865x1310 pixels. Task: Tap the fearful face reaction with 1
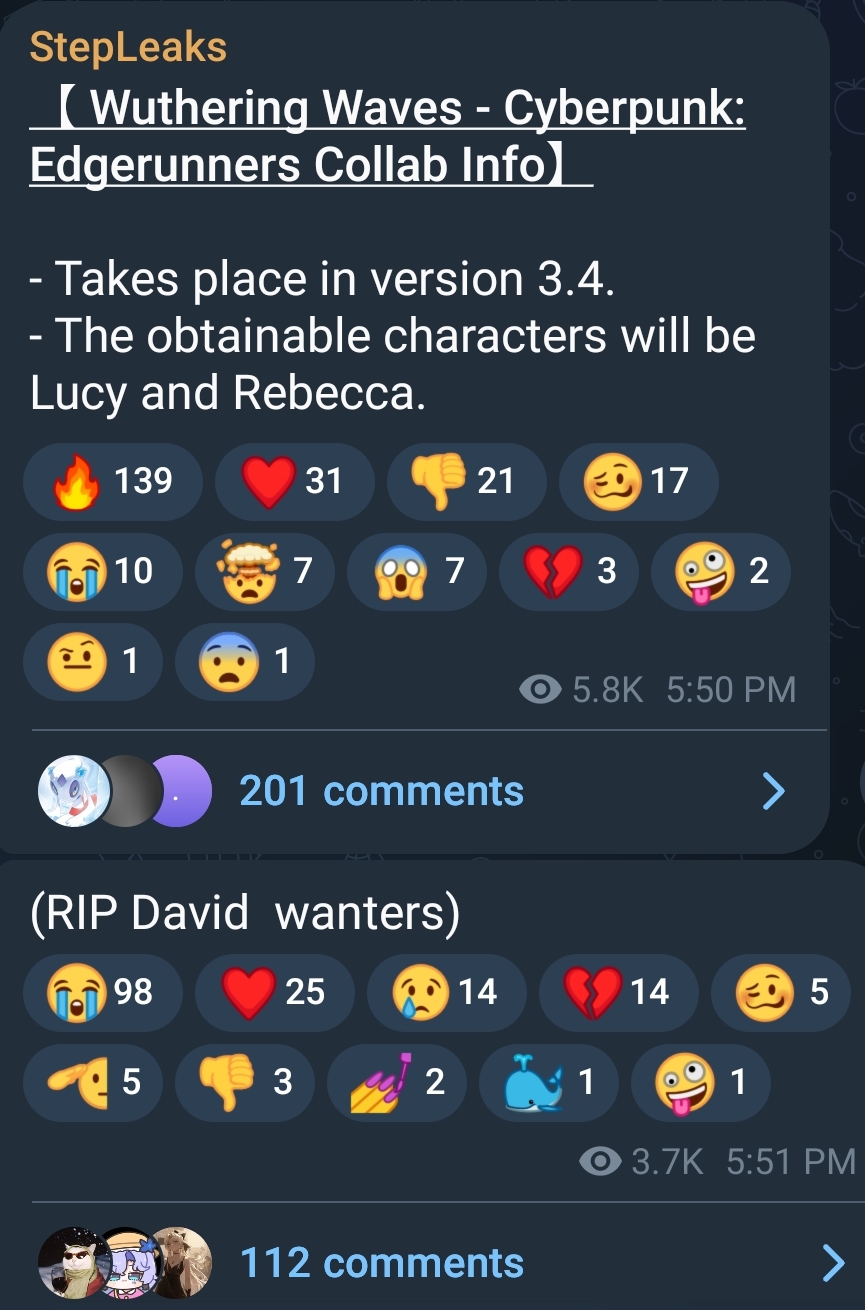point(245,662)
